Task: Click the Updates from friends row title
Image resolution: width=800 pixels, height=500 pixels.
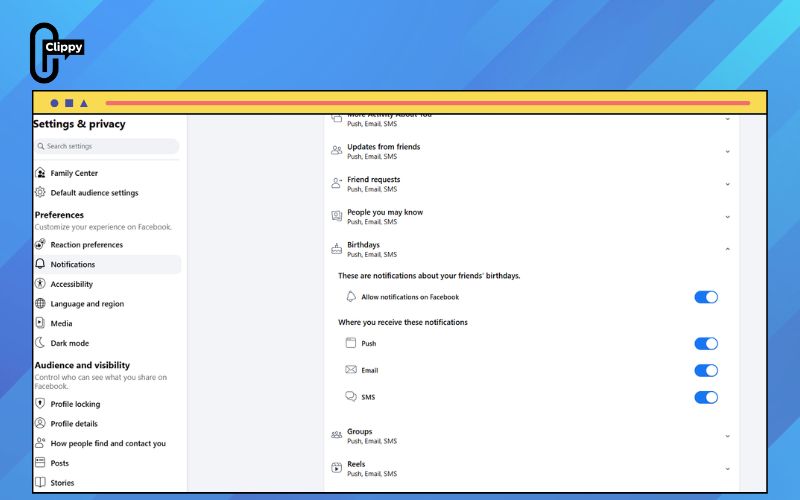Action: [384, 147]
